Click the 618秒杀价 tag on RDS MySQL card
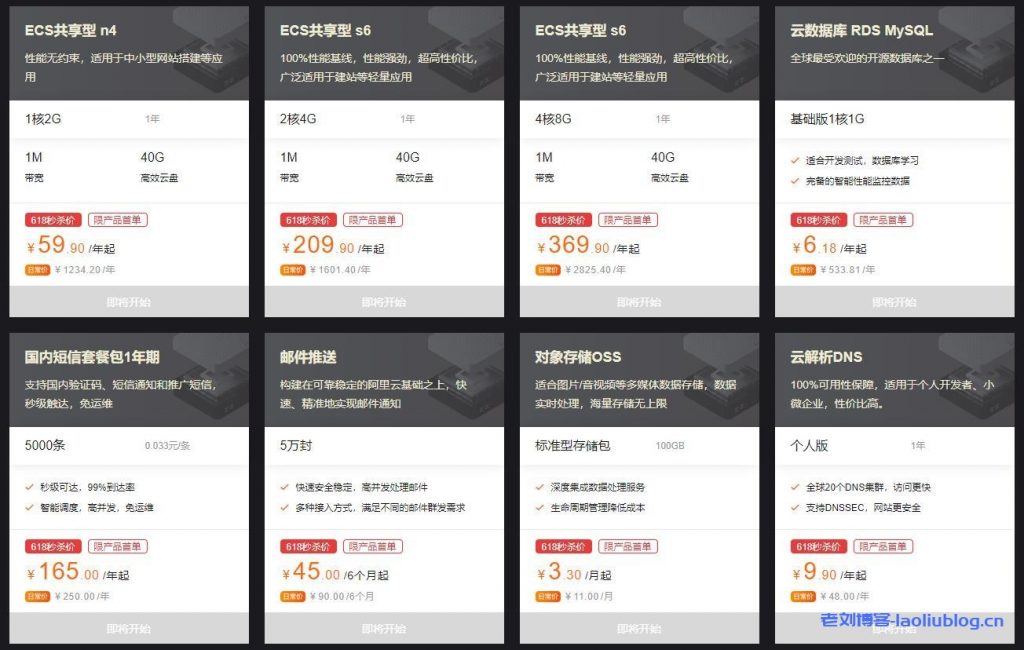Viewport: 1024px width, 650px height. pyautogui.click(x=818, y=220)
